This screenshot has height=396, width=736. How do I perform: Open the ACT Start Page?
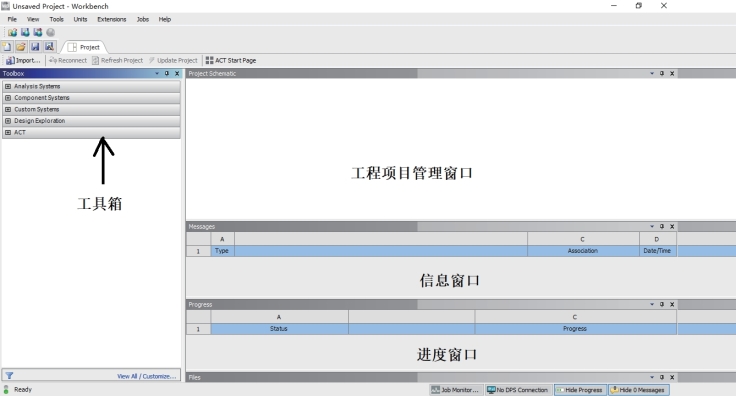tap(231, 61)
